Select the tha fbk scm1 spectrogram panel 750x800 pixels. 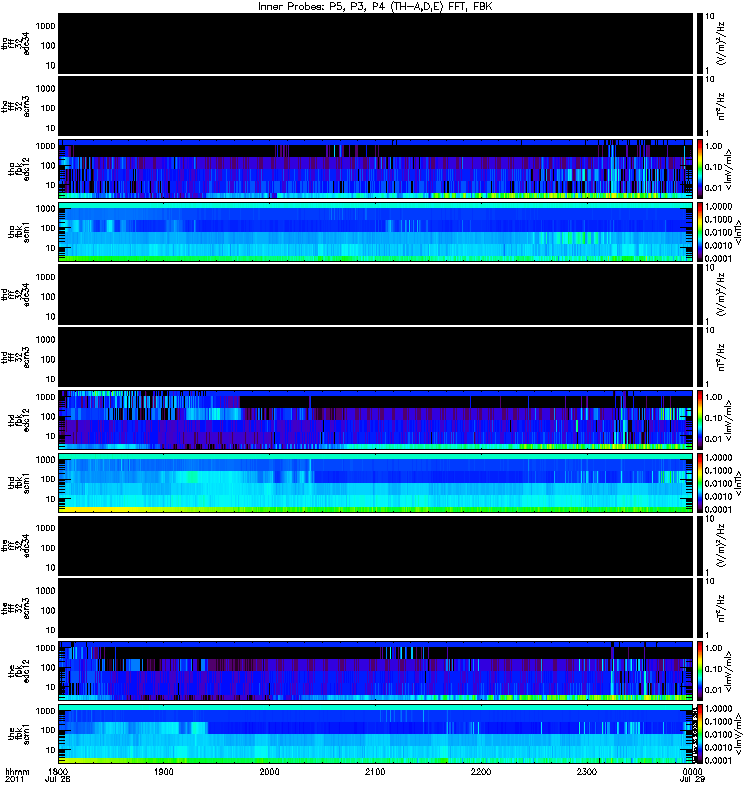coord(376,232)
